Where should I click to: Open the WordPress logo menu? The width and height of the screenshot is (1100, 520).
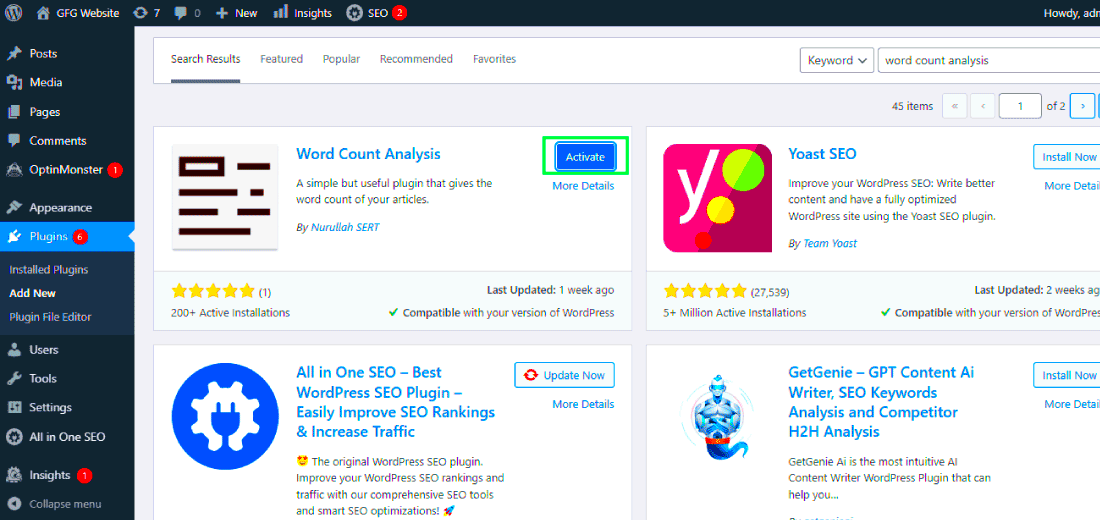tap(13, 13)
